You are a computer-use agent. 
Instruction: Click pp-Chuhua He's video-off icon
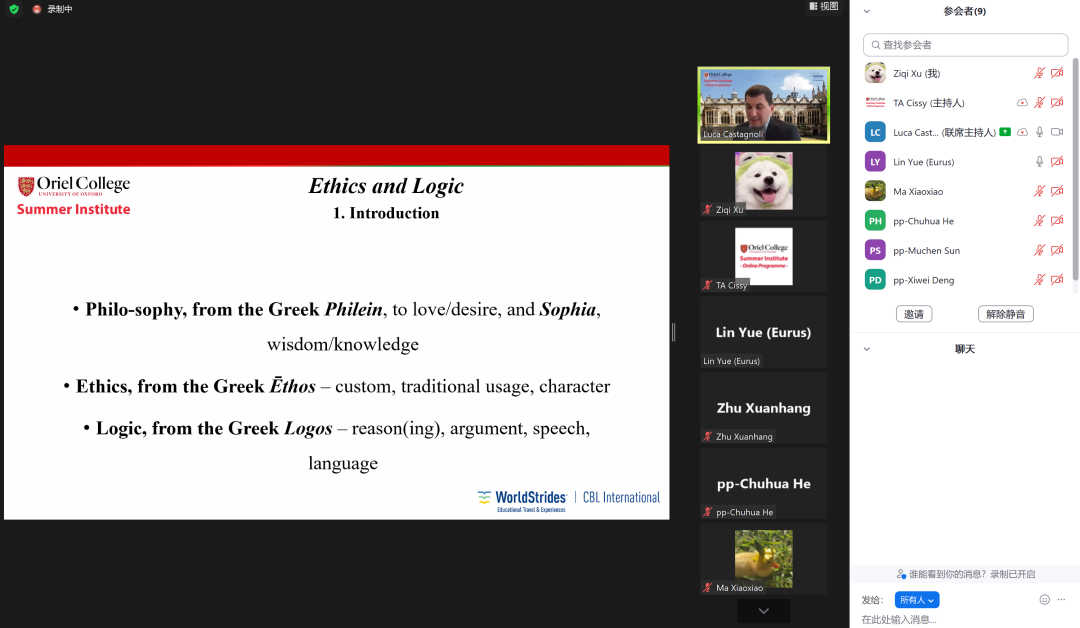(x=1057, y=221)
